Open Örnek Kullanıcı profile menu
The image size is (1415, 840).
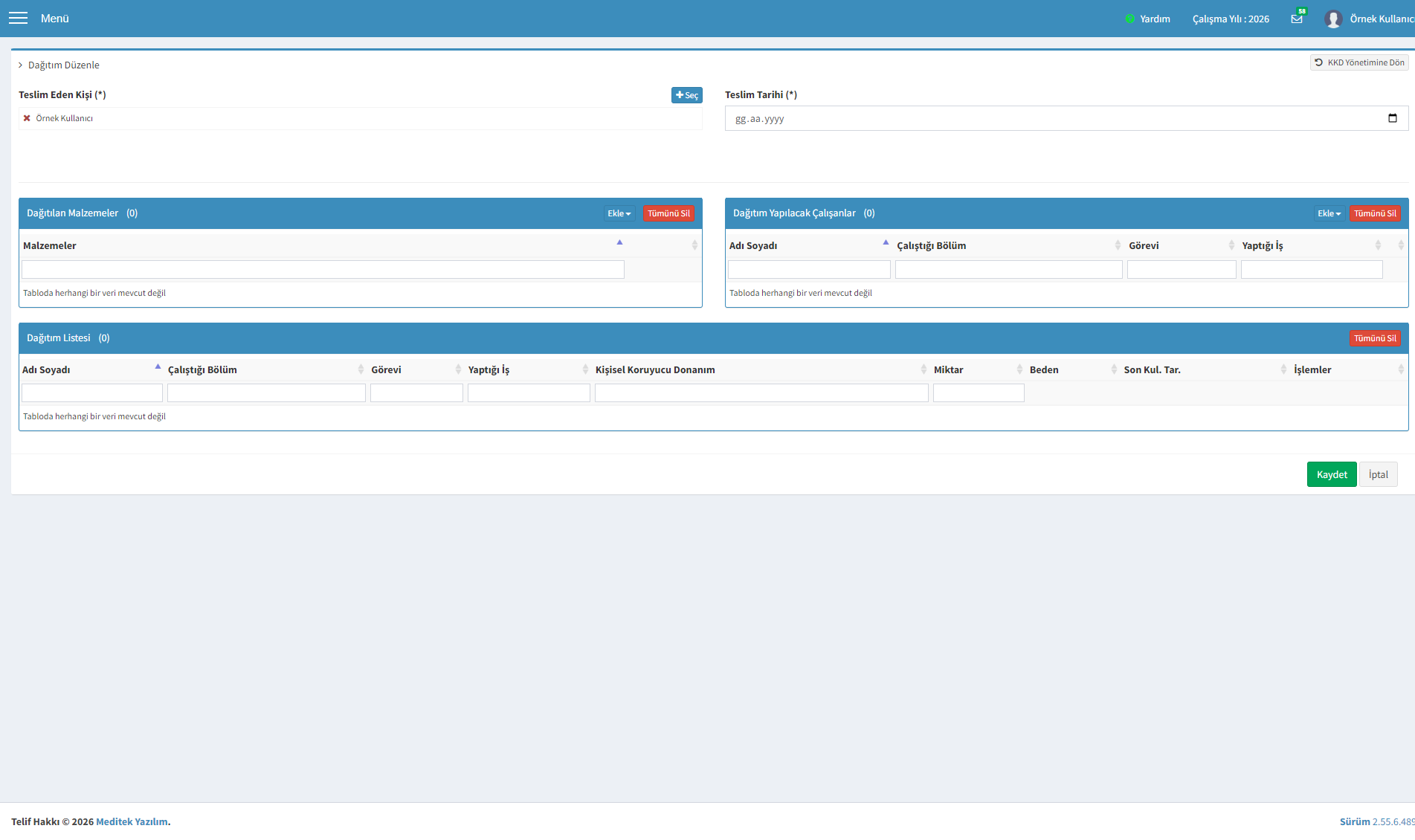[1382, 19]
